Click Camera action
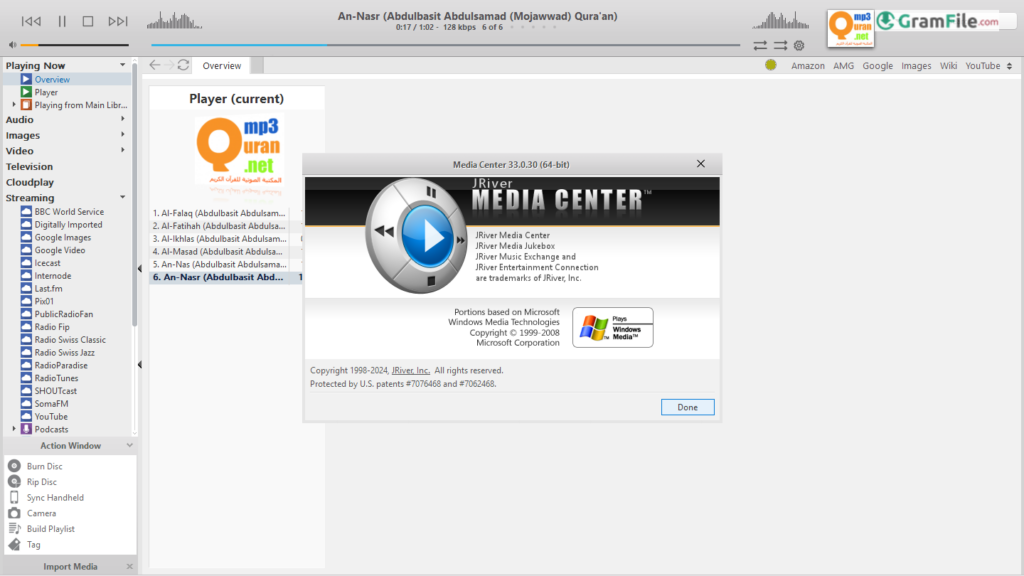1024x576 pixels. point(41,513)
